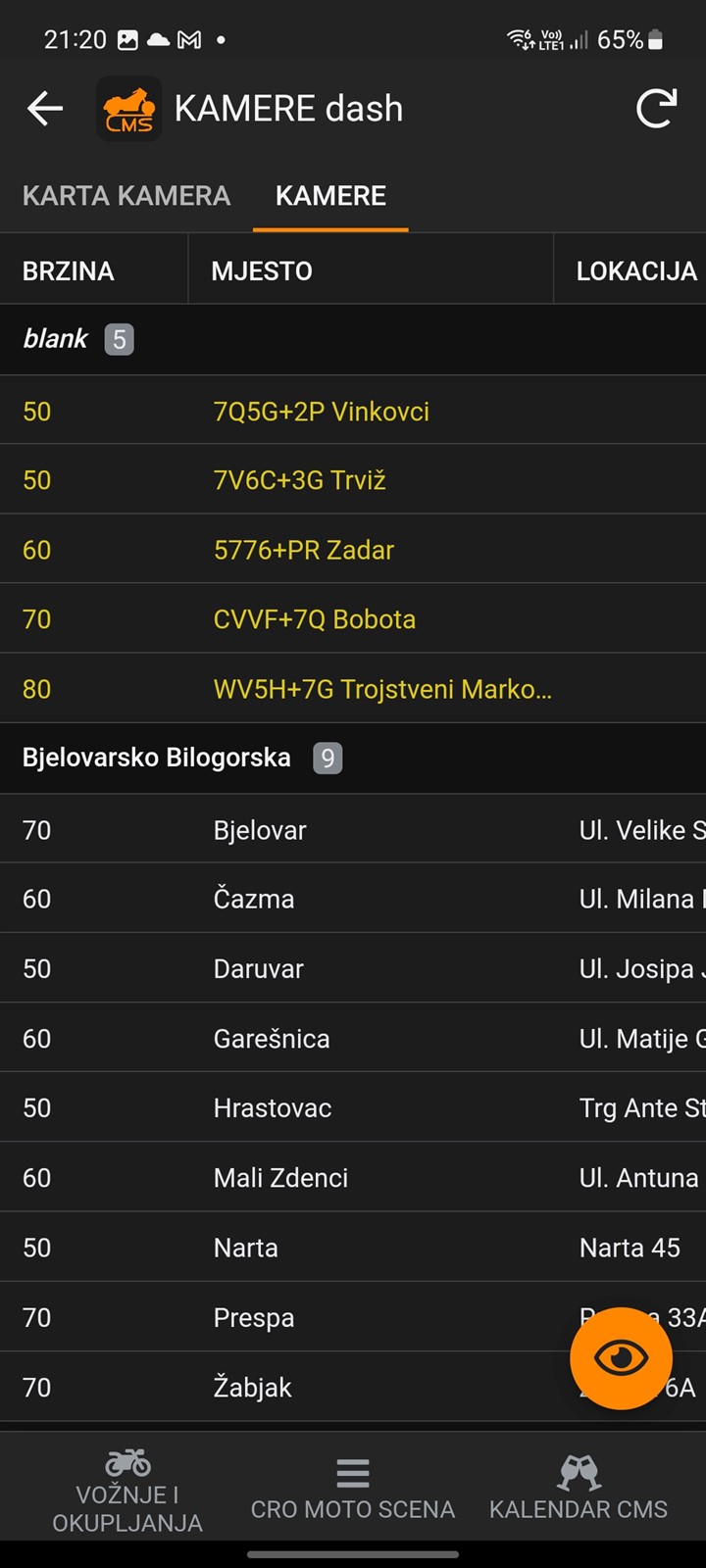Open the Garešnica camera row

[x=353, y=1038]
